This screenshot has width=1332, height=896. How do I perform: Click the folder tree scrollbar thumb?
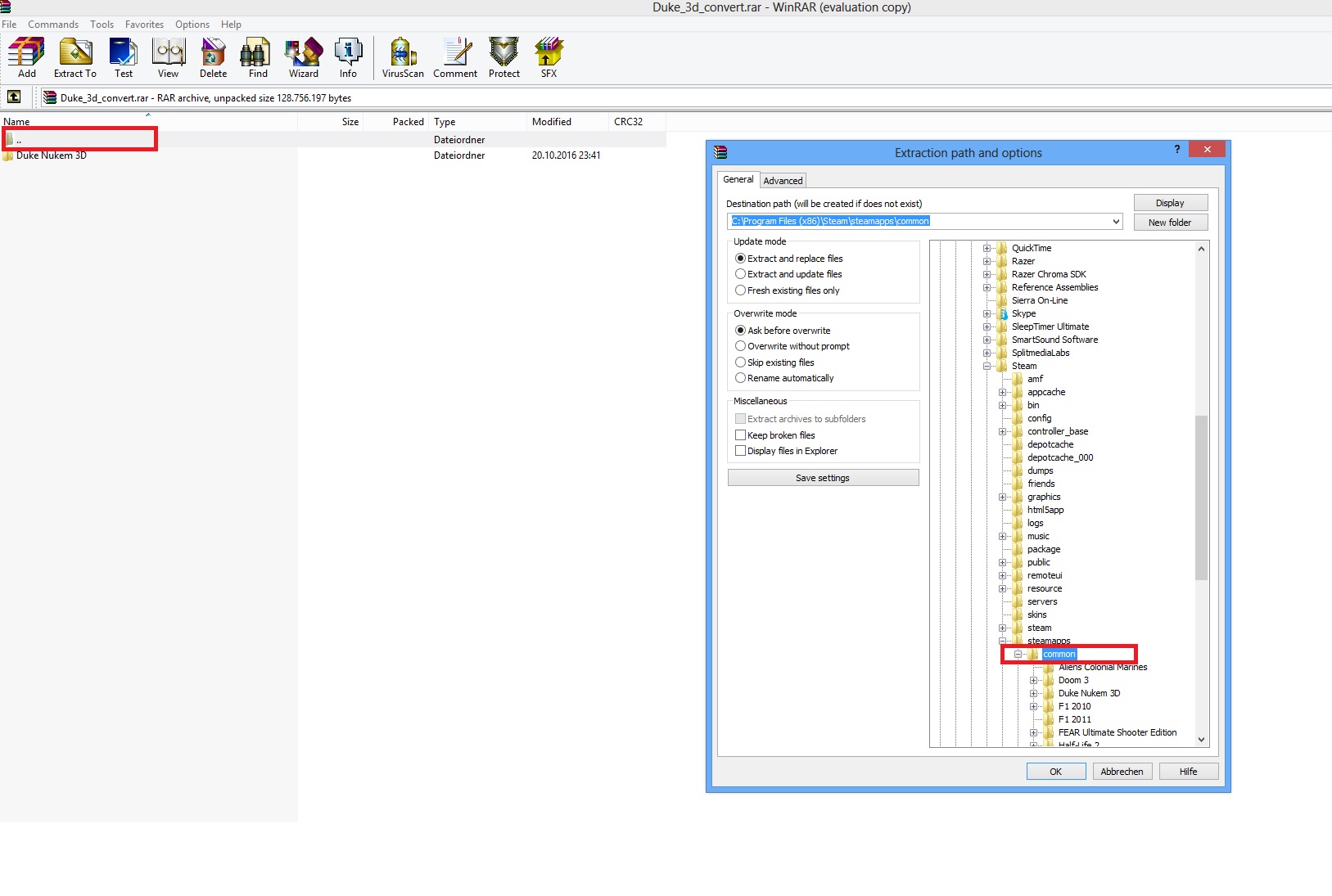coord(1201,498)
